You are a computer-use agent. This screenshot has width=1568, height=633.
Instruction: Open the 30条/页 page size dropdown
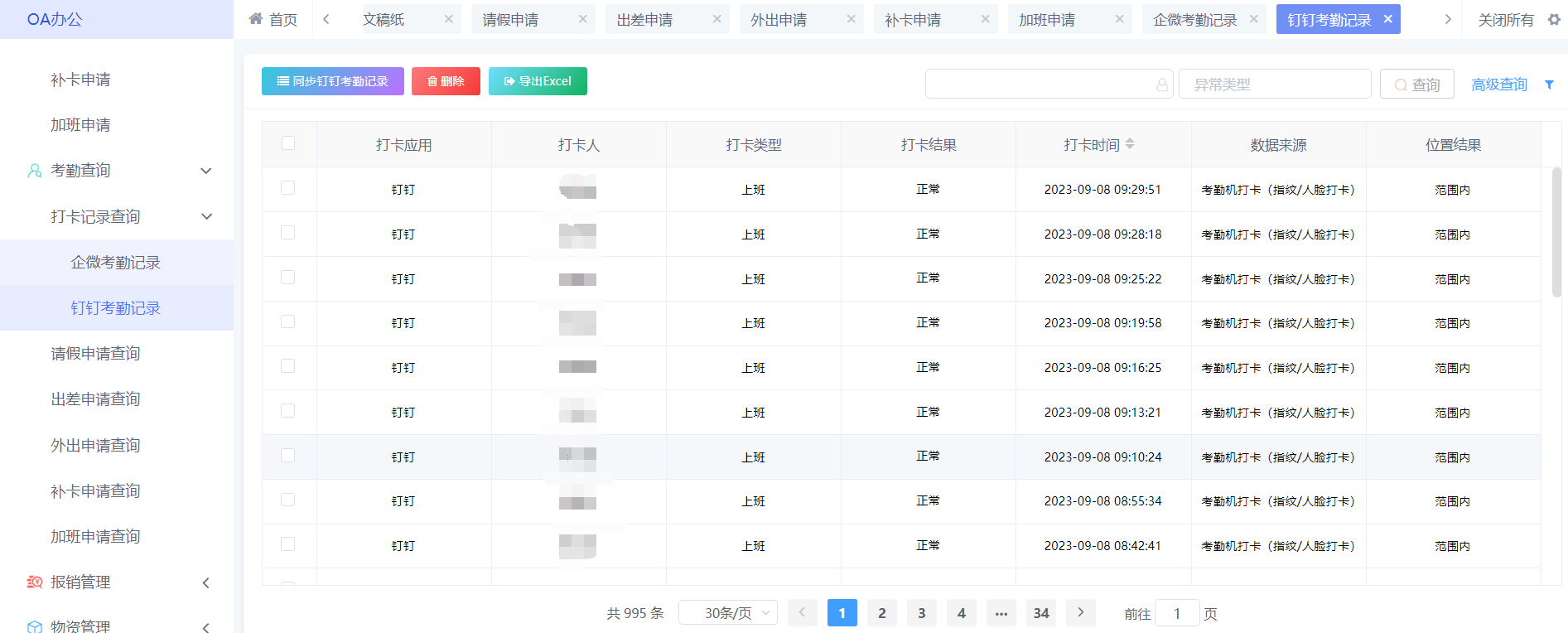tap(728, 613)
